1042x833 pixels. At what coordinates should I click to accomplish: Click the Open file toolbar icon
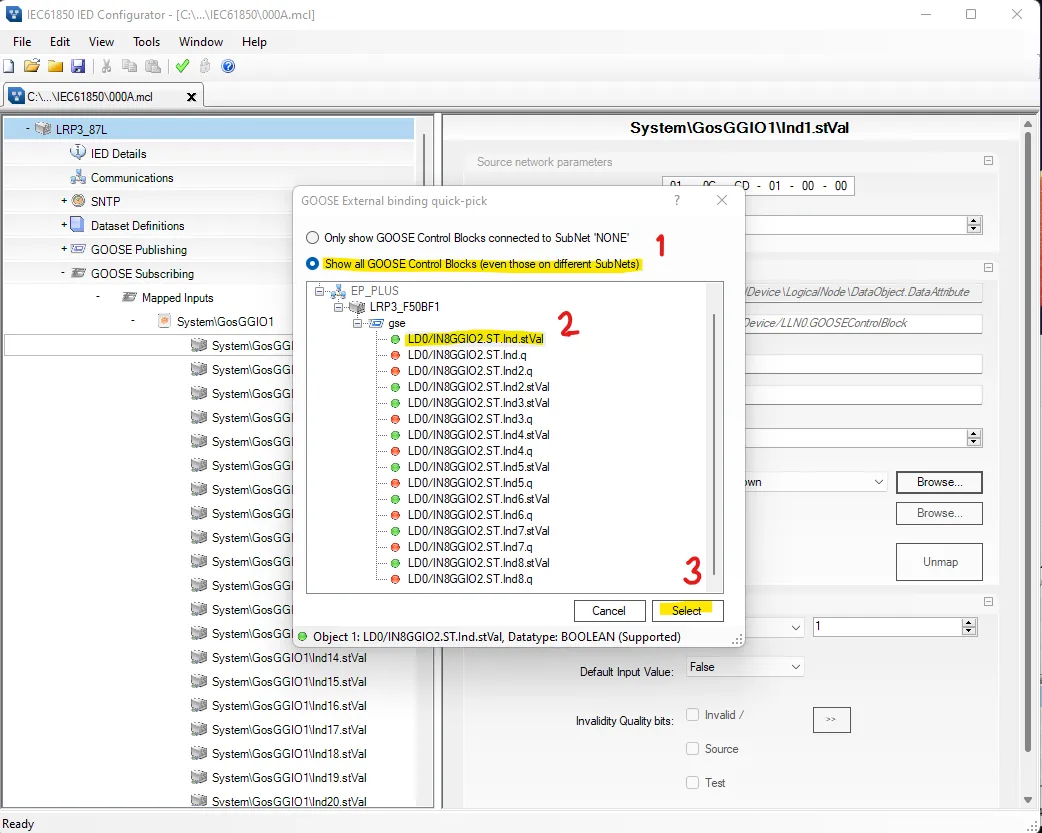coord(32,66)
